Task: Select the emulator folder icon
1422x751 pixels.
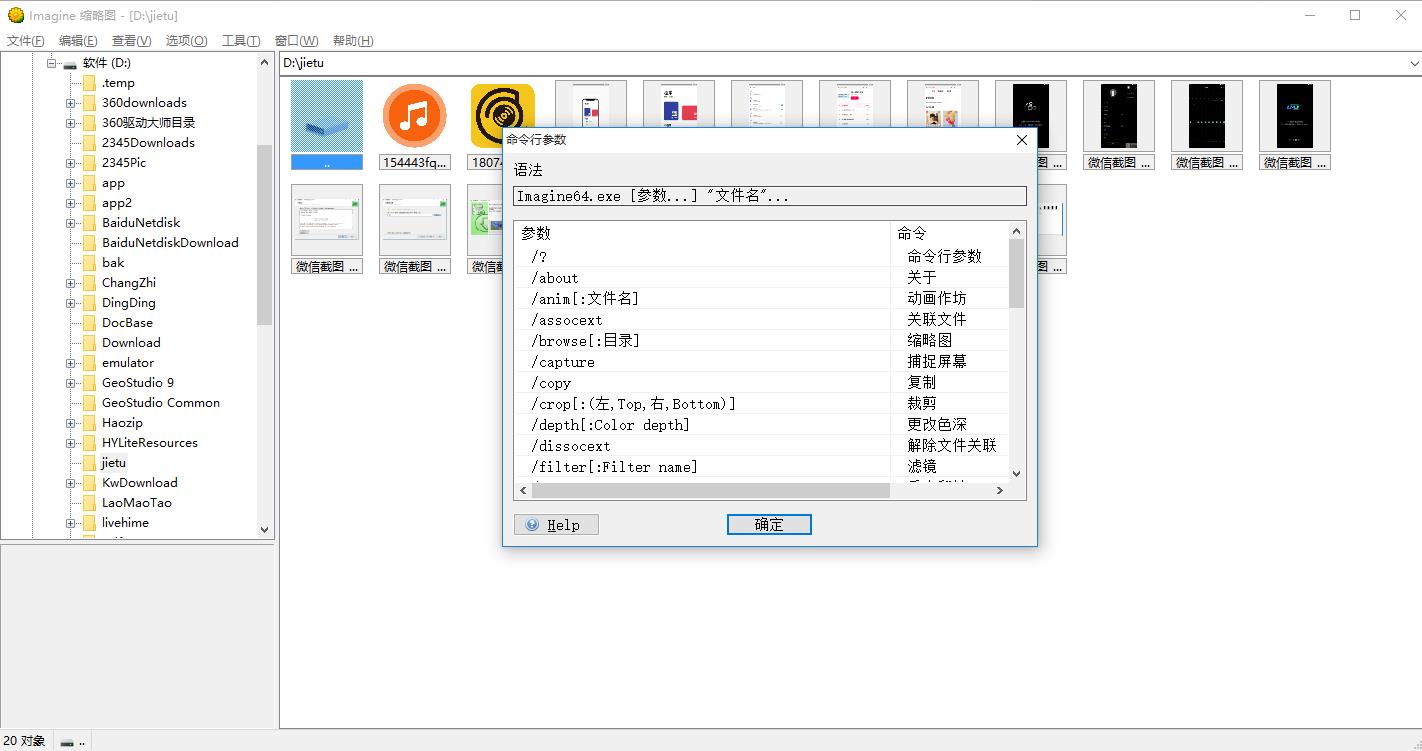Action: click(89, 363)
